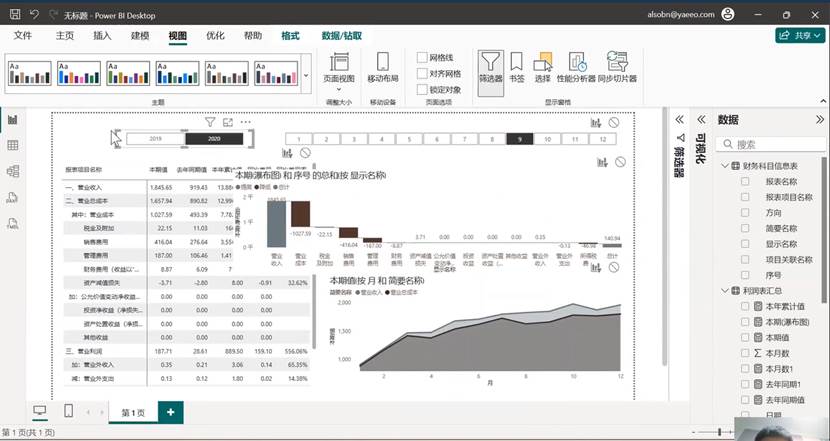Image resolution: width=830 pixels, height=441 pixels.
Task: Collapse the ribbon with the caret
Action: click(x=824, y=101)
